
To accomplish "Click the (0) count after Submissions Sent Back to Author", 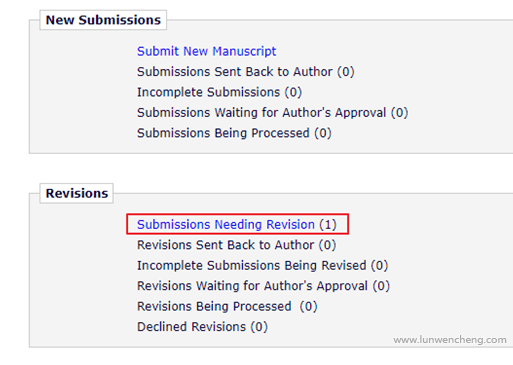I will [346, 72].
